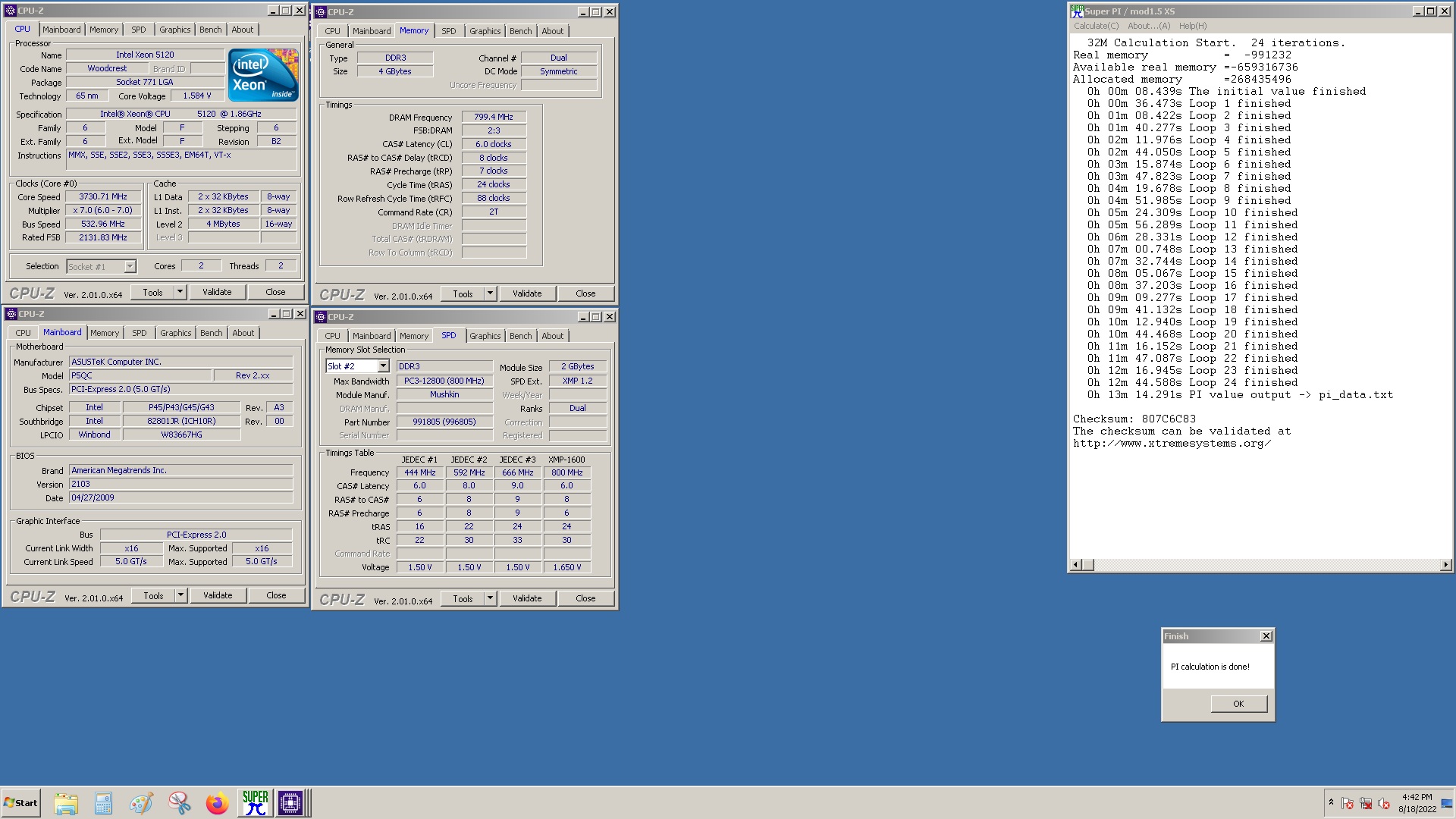Click XMP-1600 voltage value 1.650 V

coord(567,567)
